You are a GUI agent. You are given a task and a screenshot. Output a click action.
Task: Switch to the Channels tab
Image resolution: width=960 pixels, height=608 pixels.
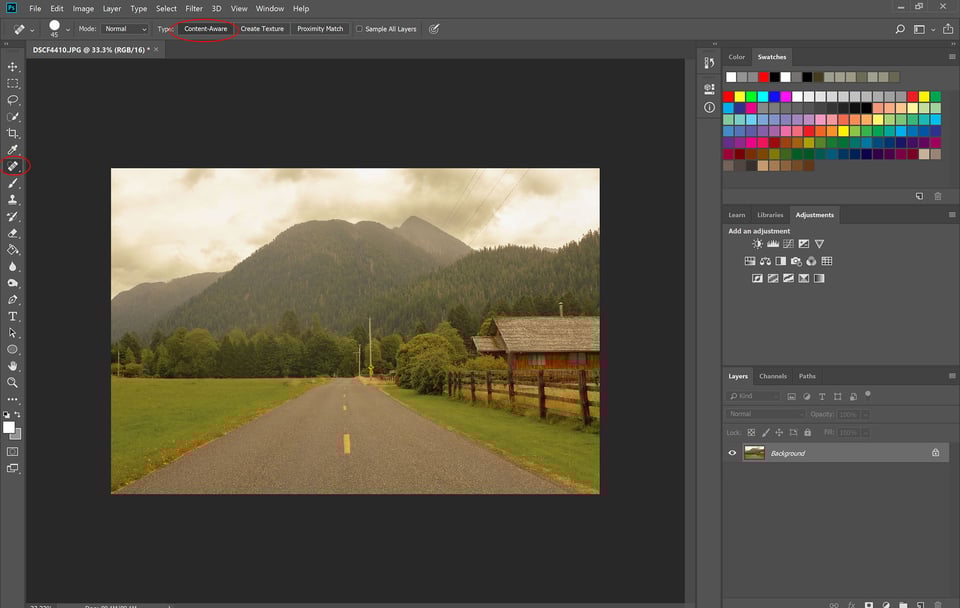(773, 376)
